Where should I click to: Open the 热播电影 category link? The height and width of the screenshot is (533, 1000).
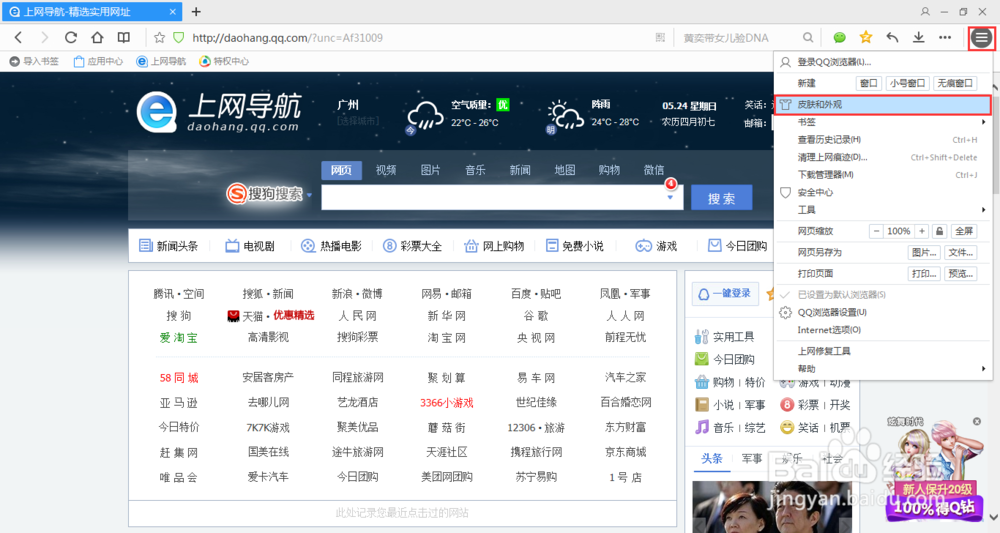pos(332,246)
